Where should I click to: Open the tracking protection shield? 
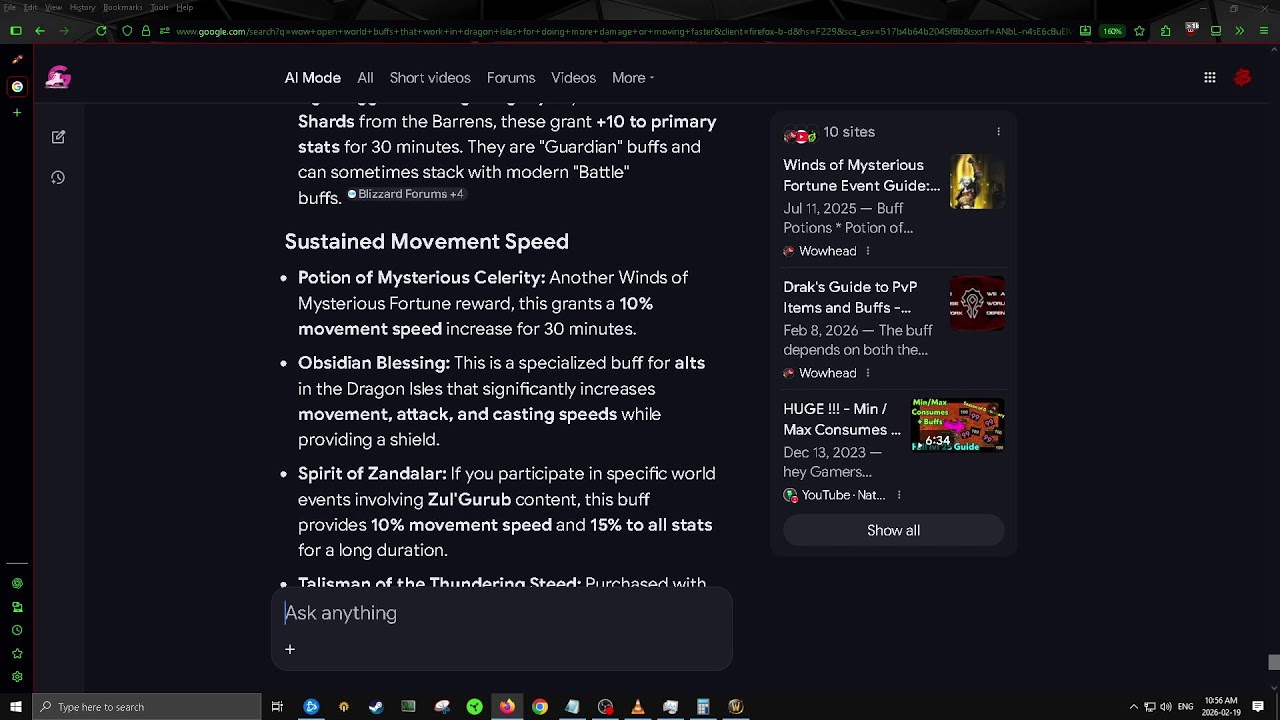127,31
